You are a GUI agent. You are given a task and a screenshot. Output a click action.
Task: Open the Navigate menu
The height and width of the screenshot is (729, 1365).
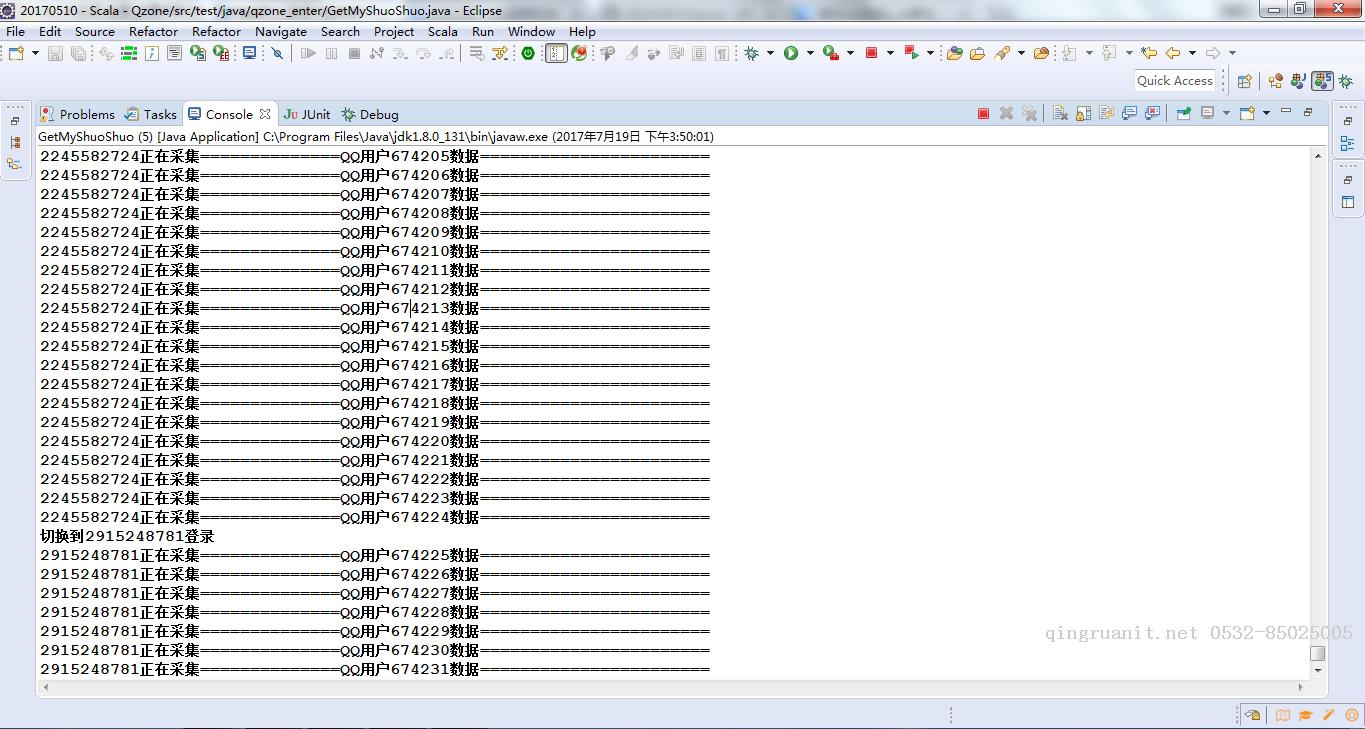pyautogui.click(x=281, y=31)
